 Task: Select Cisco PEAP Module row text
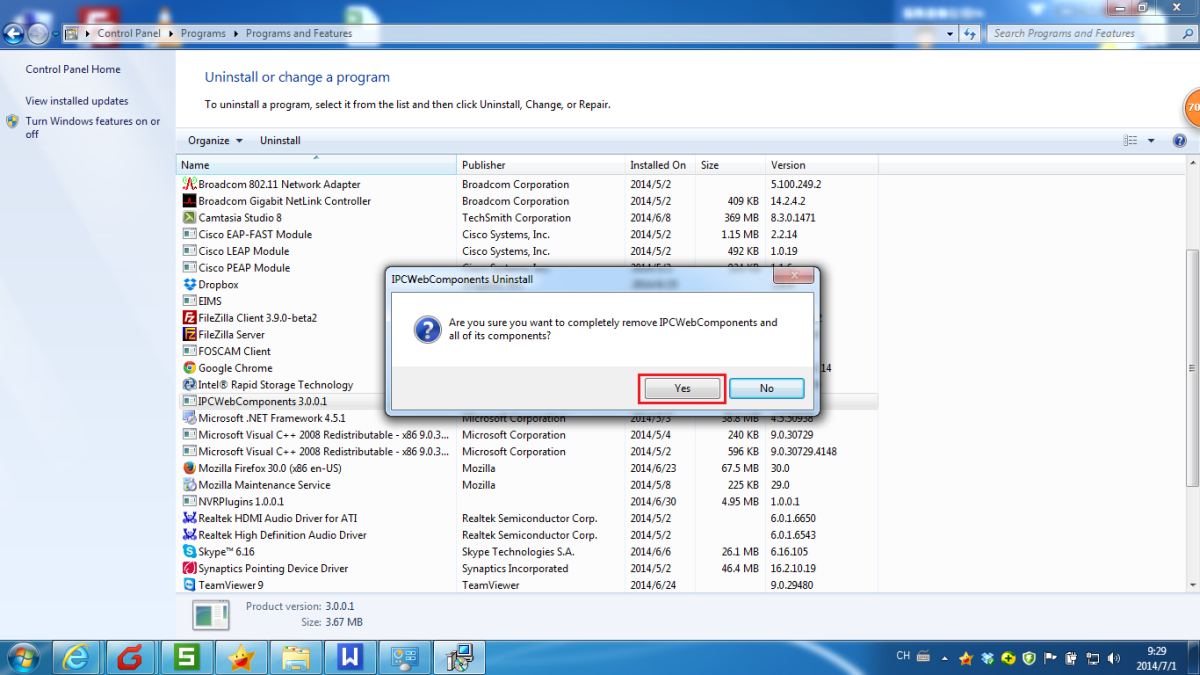244,268
